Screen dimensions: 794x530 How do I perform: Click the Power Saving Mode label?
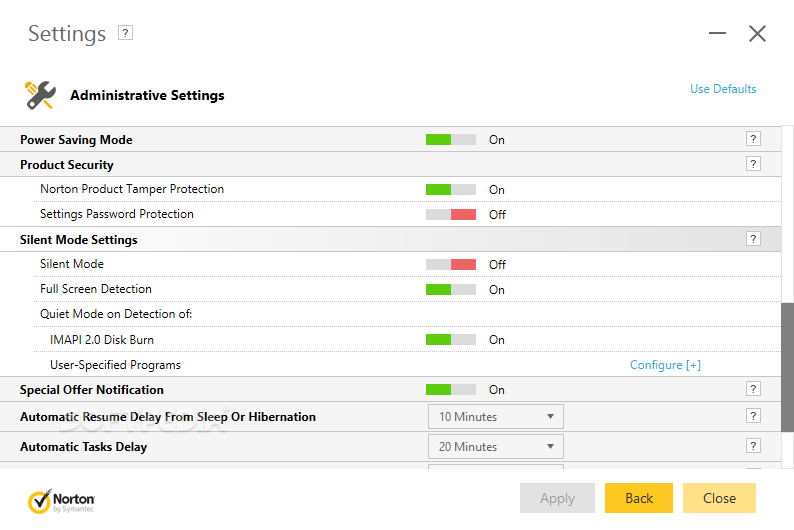[x=76, y=140]
